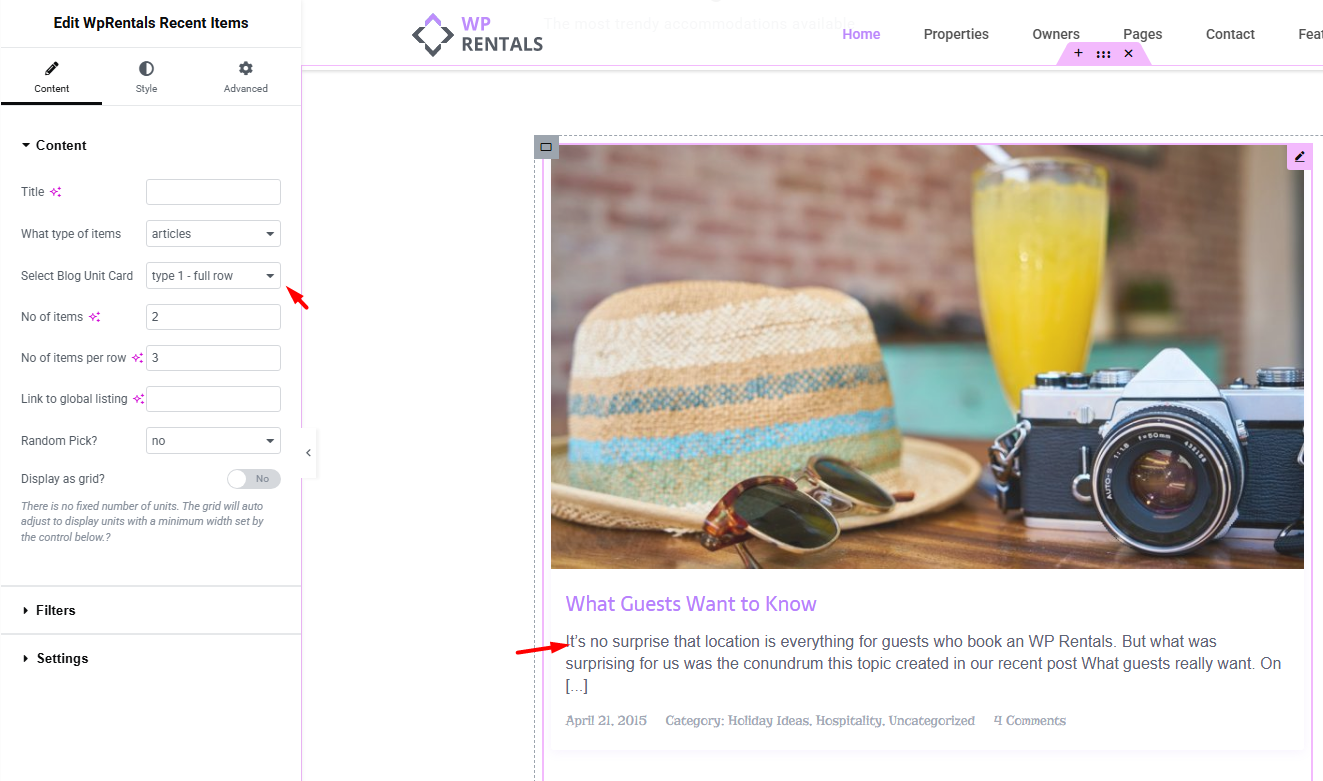Delete section using the X icon
The width and height of the screenshot is (1323, 781).
click(1128, 54)
